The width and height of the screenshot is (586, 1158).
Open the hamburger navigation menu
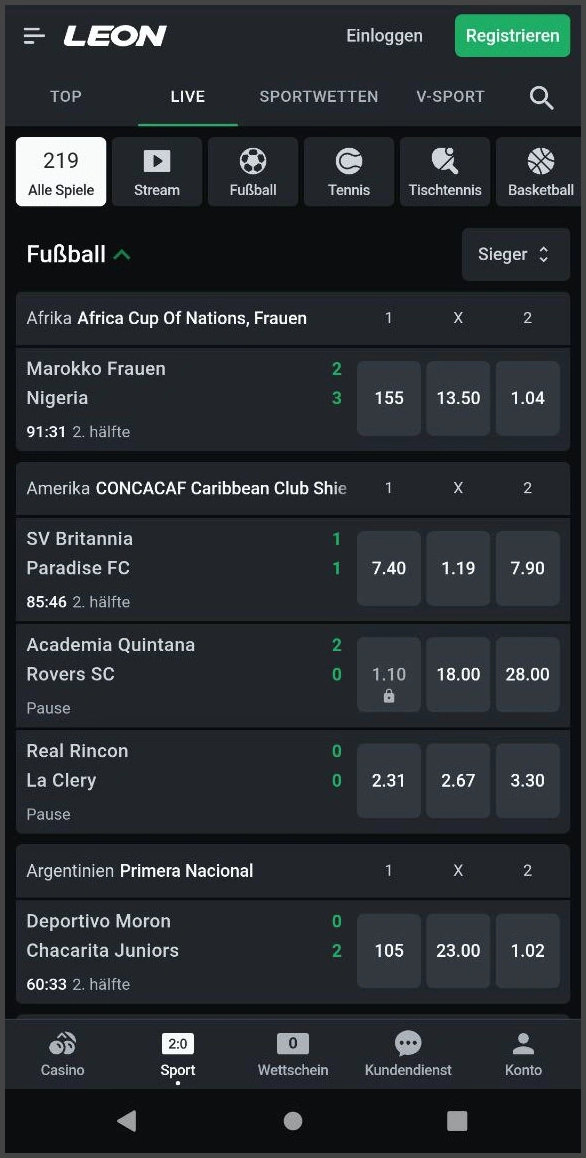click(x=33, y=35)
